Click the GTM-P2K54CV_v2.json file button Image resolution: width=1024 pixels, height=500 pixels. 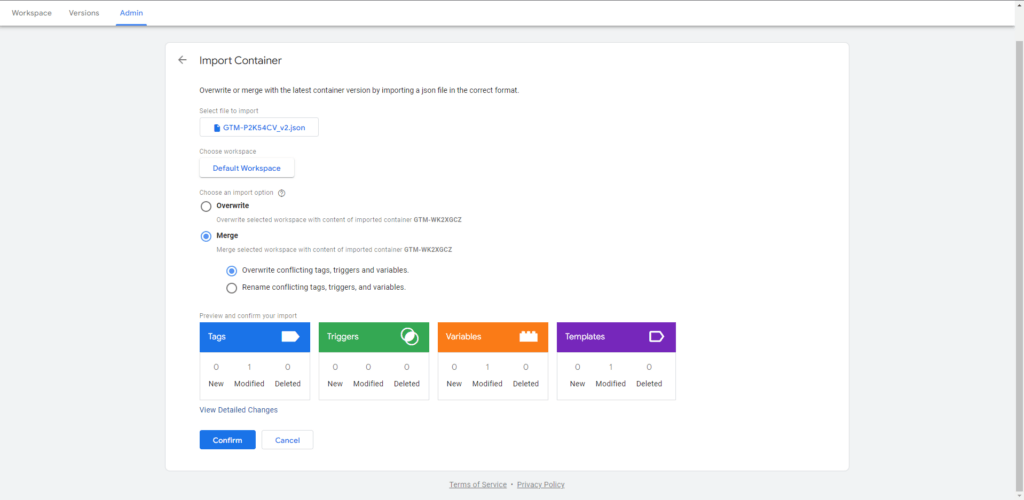pos(259,127)
